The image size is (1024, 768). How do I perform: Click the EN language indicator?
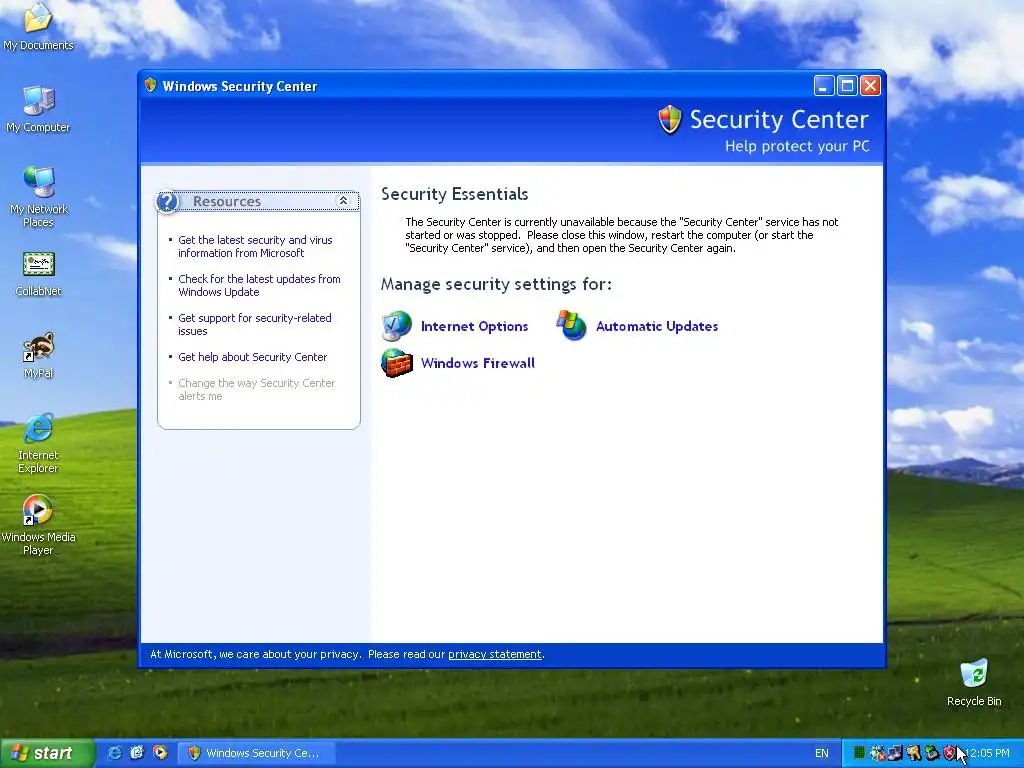822,753
